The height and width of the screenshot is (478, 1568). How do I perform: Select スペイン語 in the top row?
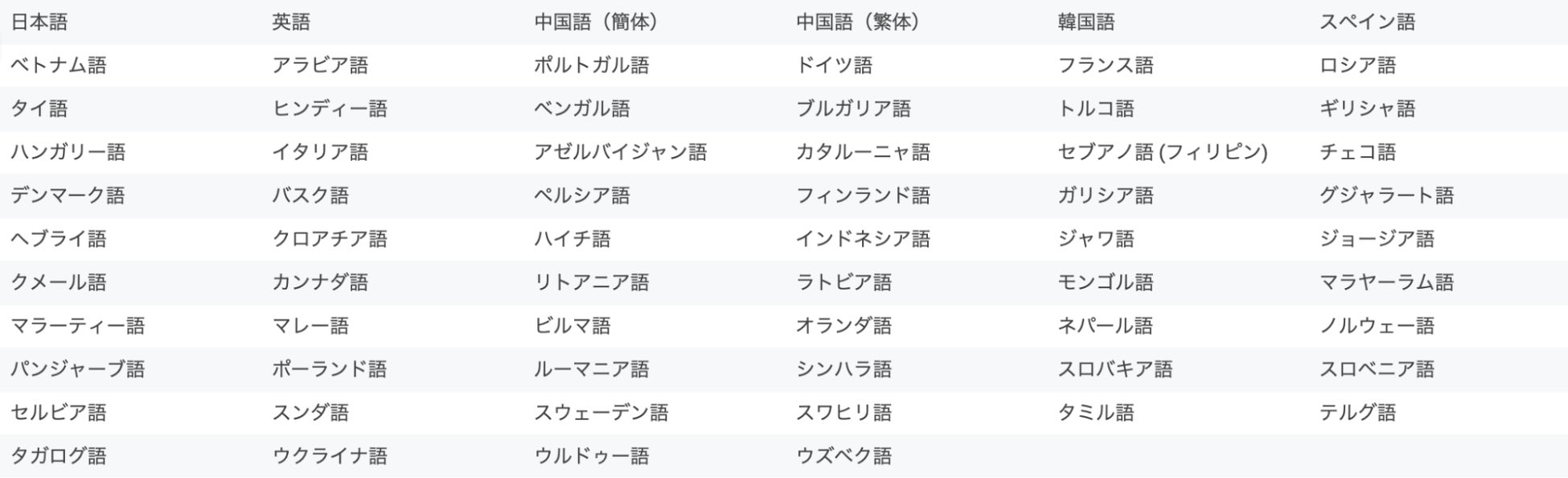1367,23
